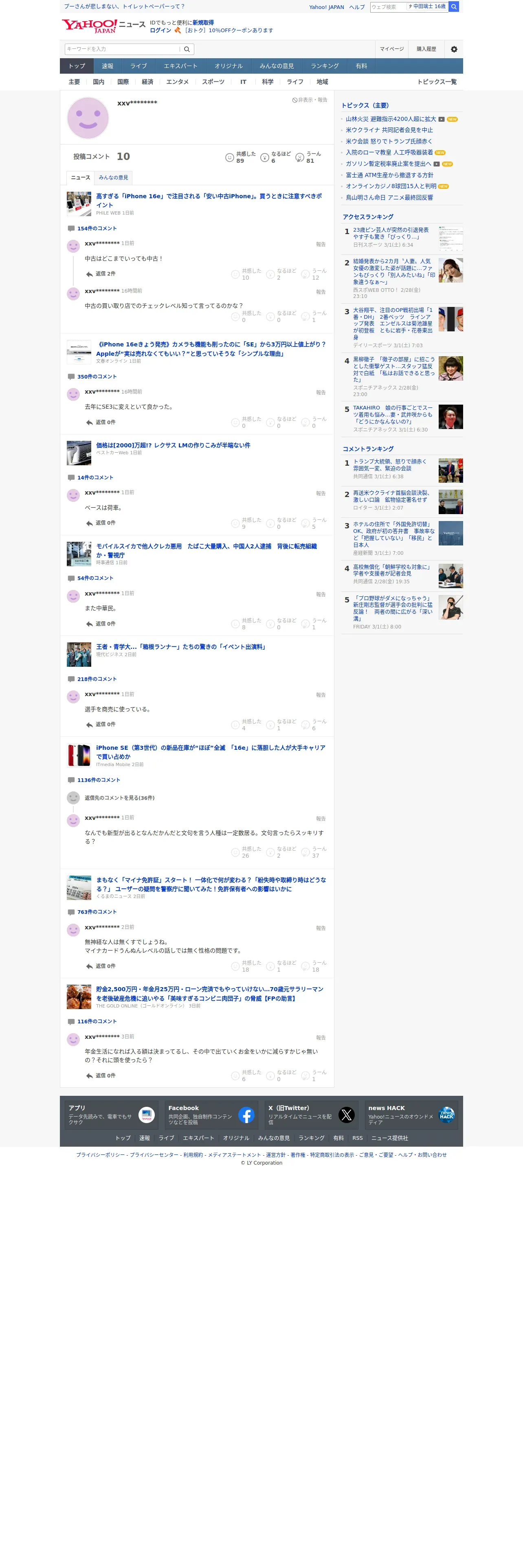This screenshot has height=1568, width=523.
Task: Switch to the ニュース comments tab
Action: coord(80,178)
